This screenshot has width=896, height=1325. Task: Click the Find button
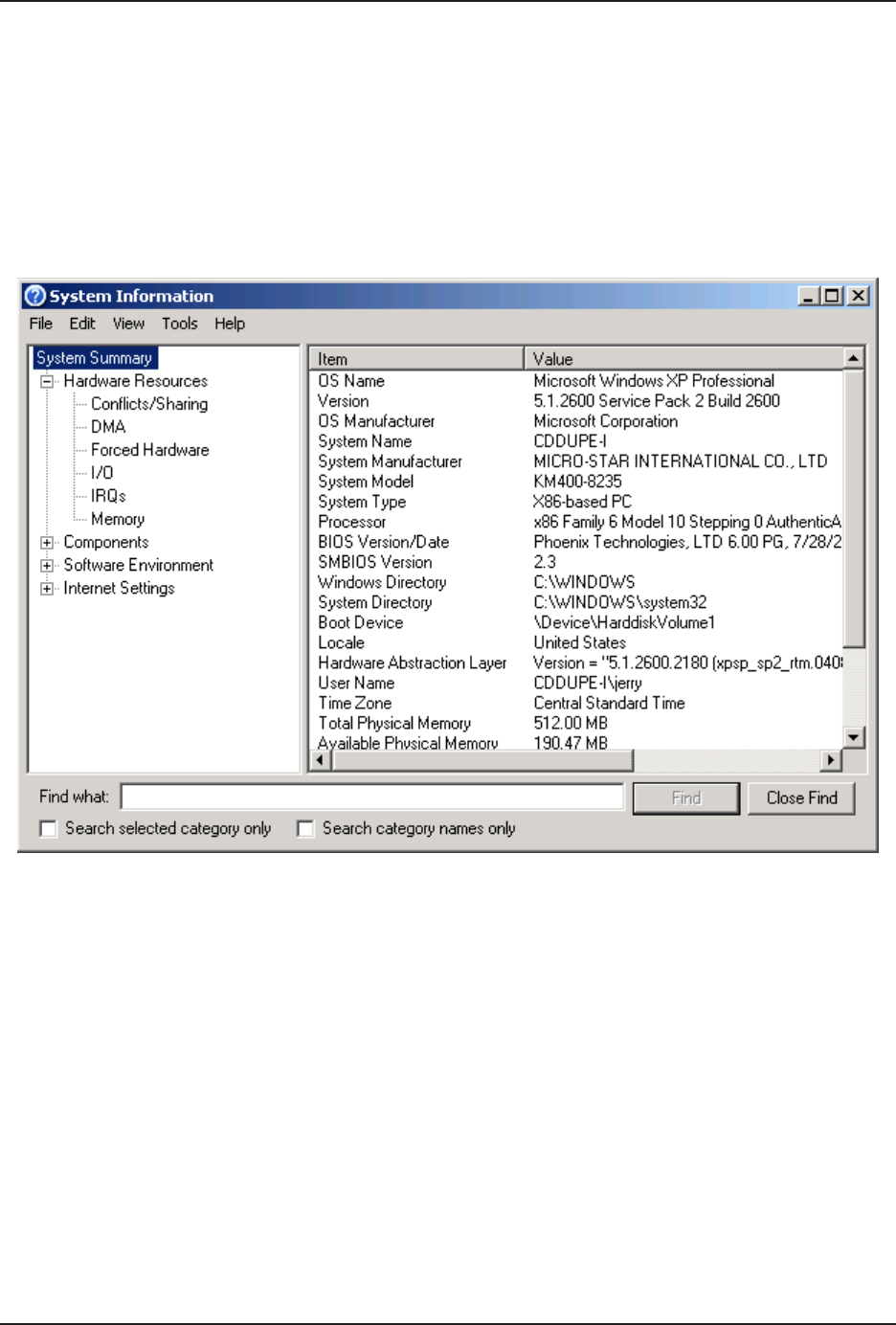pyautogui.click(x=686, y=797)
